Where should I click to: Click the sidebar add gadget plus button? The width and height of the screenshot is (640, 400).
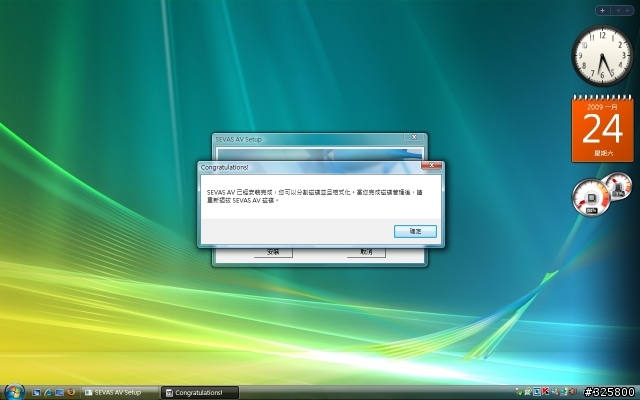[602, 11]
